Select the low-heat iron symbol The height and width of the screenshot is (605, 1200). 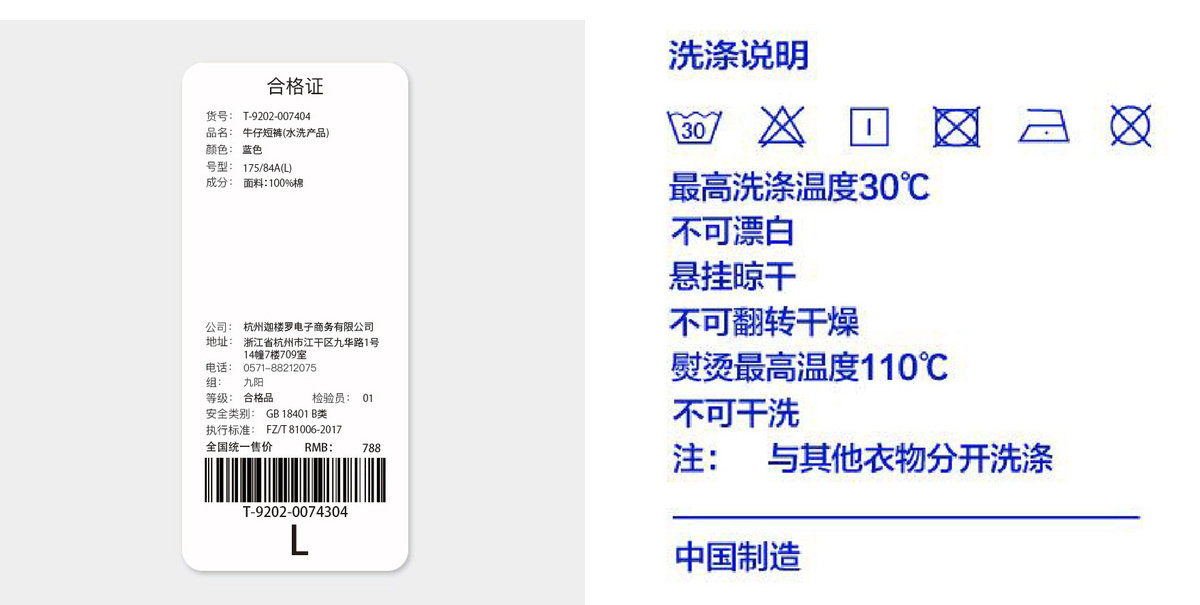1044,128
